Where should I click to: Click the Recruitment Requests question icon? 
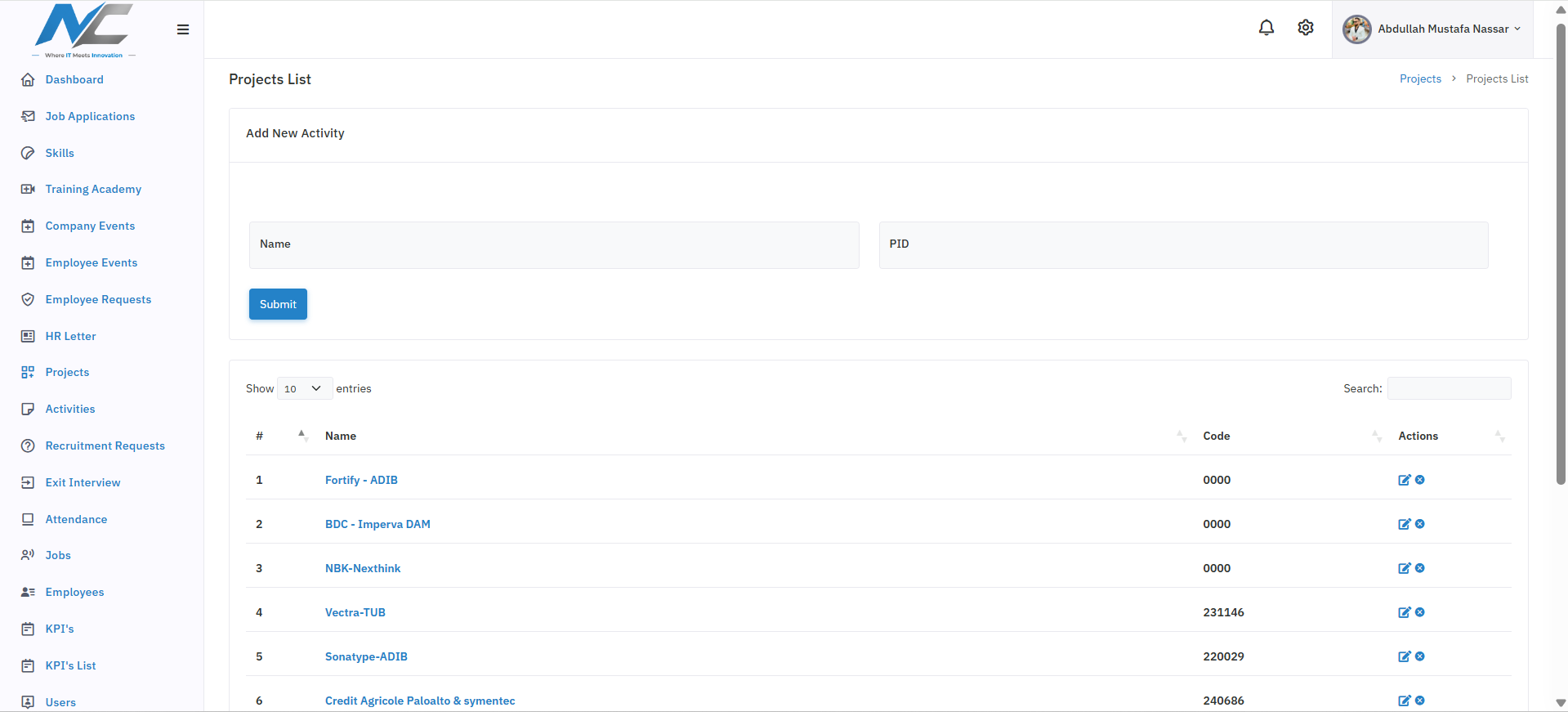point(28,446)
